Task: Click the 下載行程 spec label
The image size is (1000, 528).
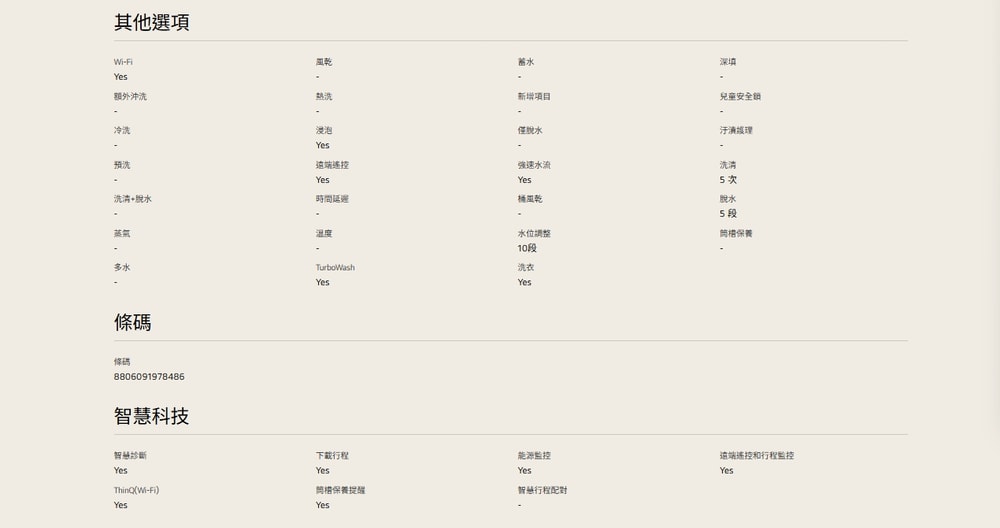Action: tap(332, 455)
